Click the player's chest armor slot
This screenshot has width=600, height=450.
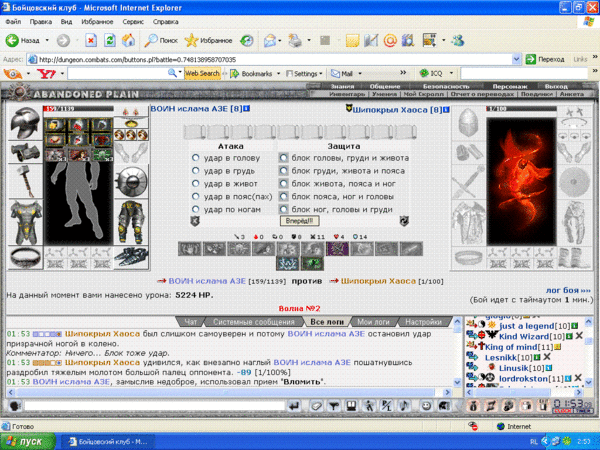(x=26, y=222)
